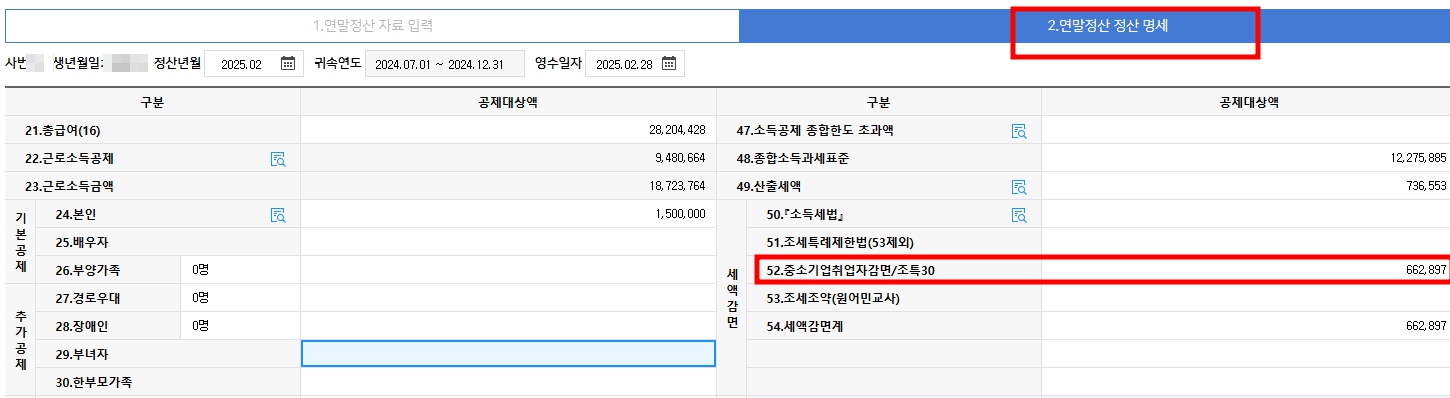The image size is (1450, 398).
Task: Select the 47.소득공제 종합한도 초과액 amount cell
Action: [x=1245, y=131]
